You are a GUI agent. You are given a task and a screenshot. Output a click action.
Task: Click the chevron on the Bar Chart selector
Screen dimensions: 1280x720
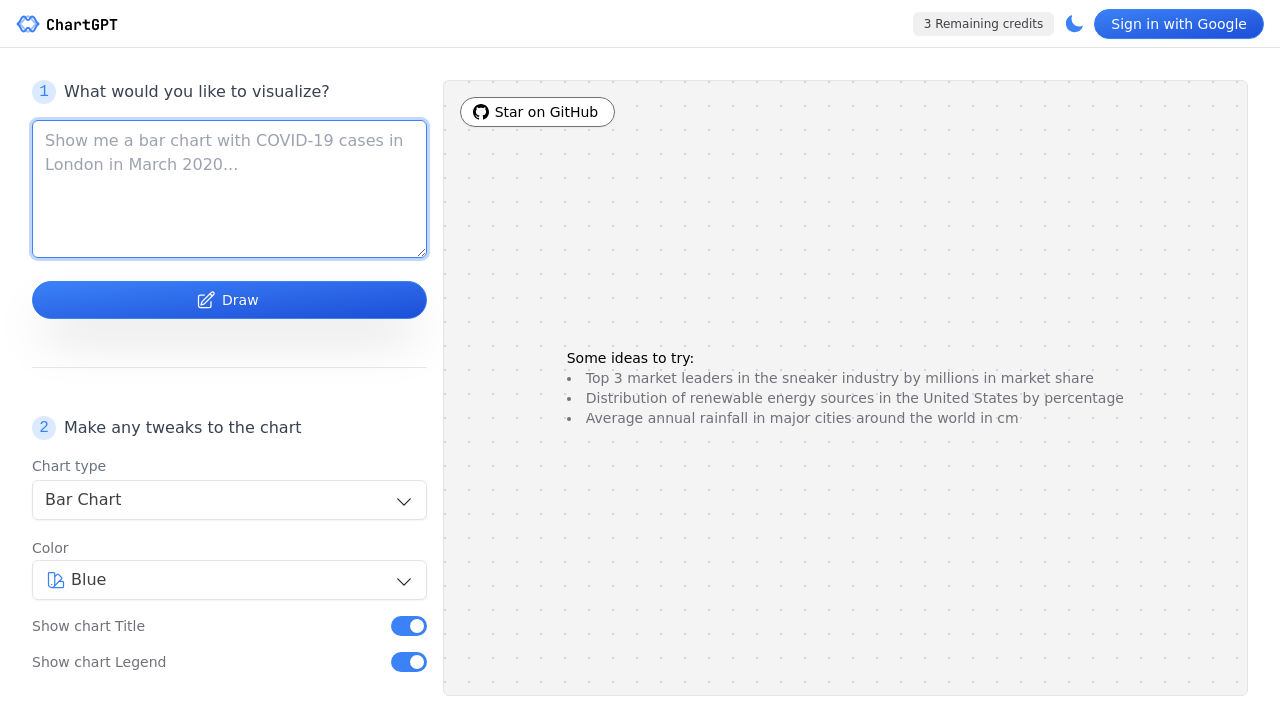[403, 500]
